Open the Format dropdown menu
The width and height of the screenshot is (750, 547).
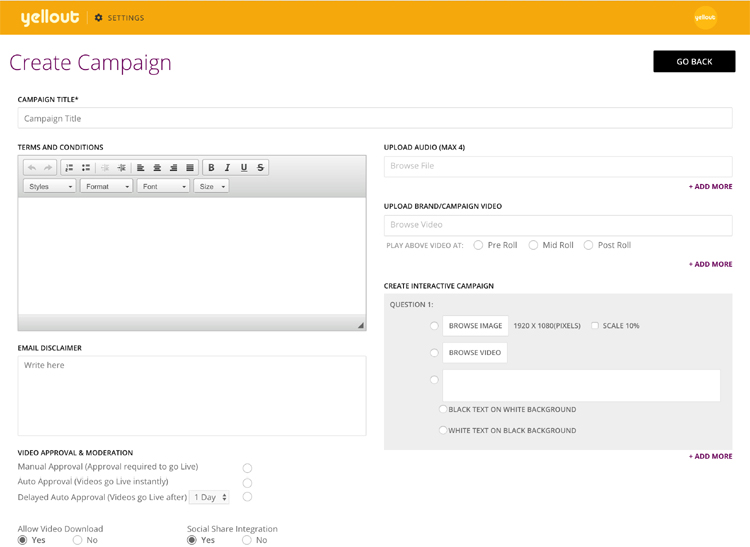[106, 186]
